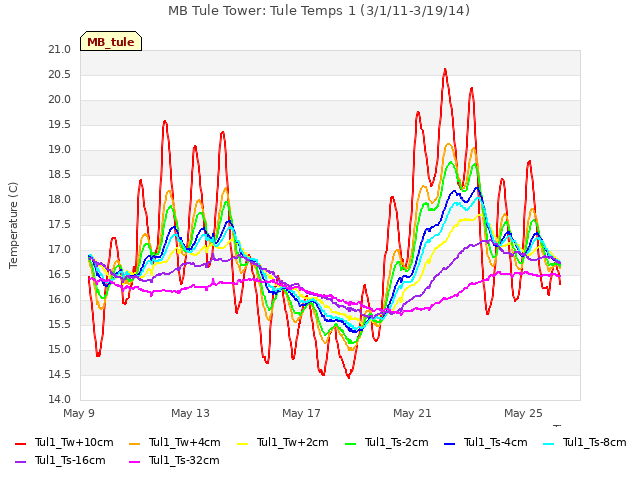Click the May 13 x-axis tick label

pyautogui.click(x=190, y=413)
